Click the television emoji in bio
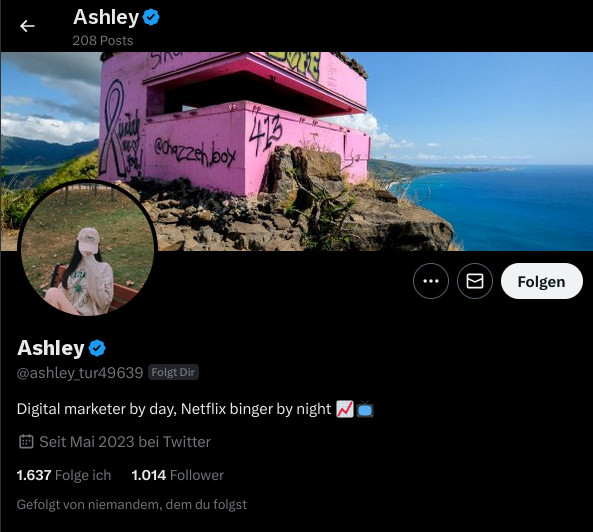Viewport: 593px width, 532px height. pyautogui.click(x=365, y=409)
